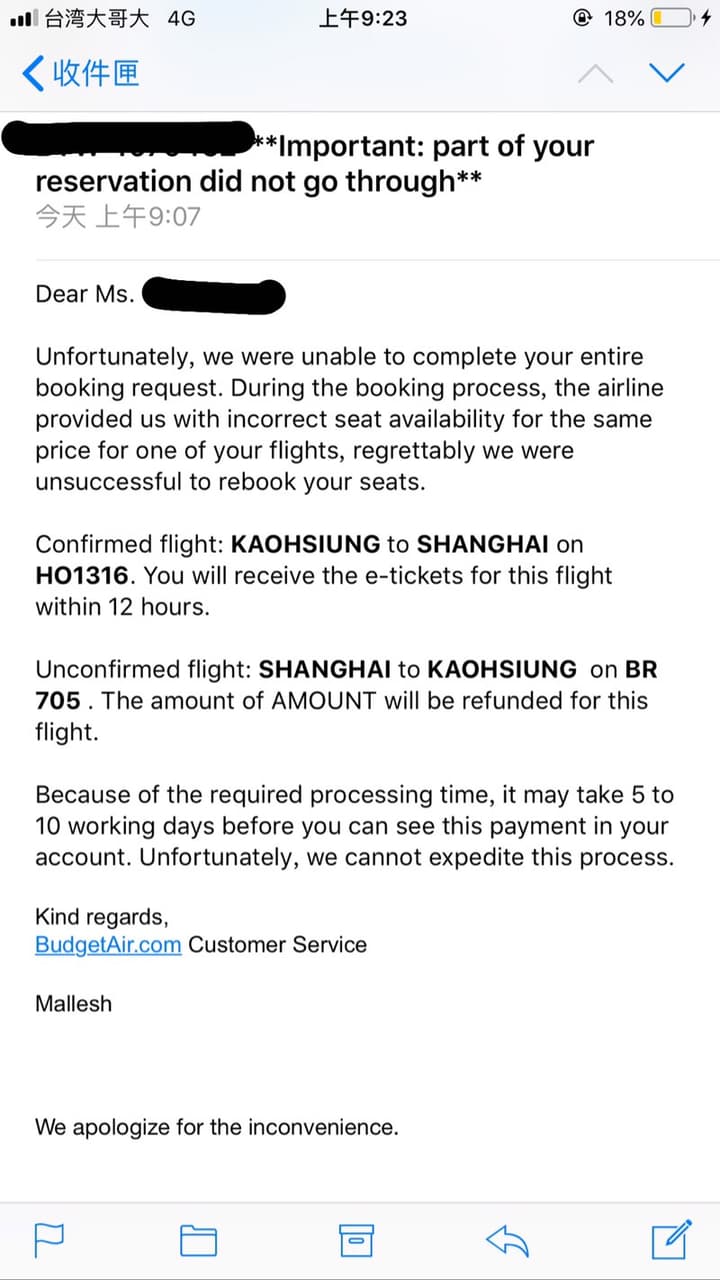Compose new message with pencil icon
Screen dimensions: 720x1280
[671, 1239]
